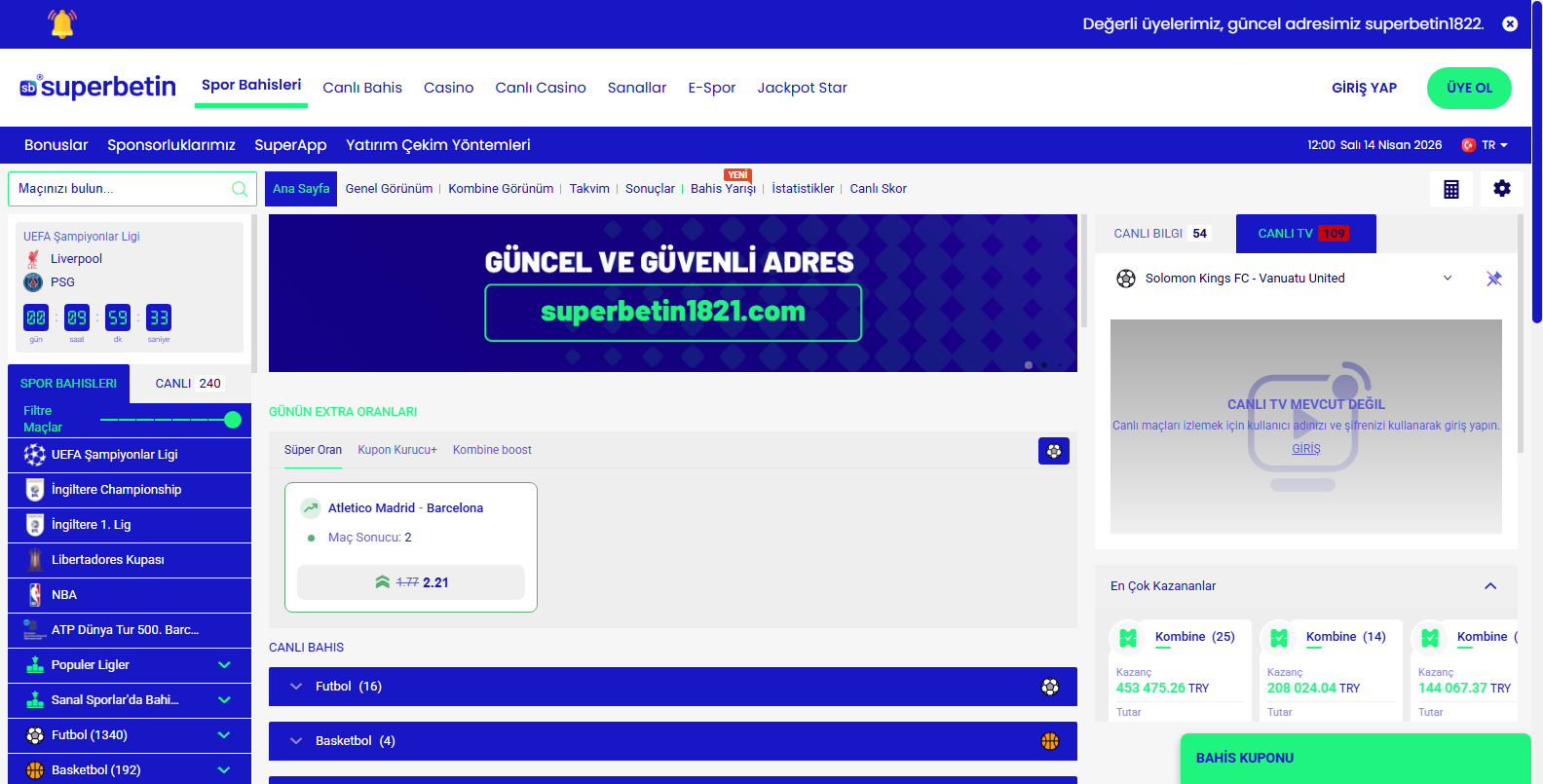Click the PSG club crest
Viewport: 1543px width, 784px height.
[33, 282]
